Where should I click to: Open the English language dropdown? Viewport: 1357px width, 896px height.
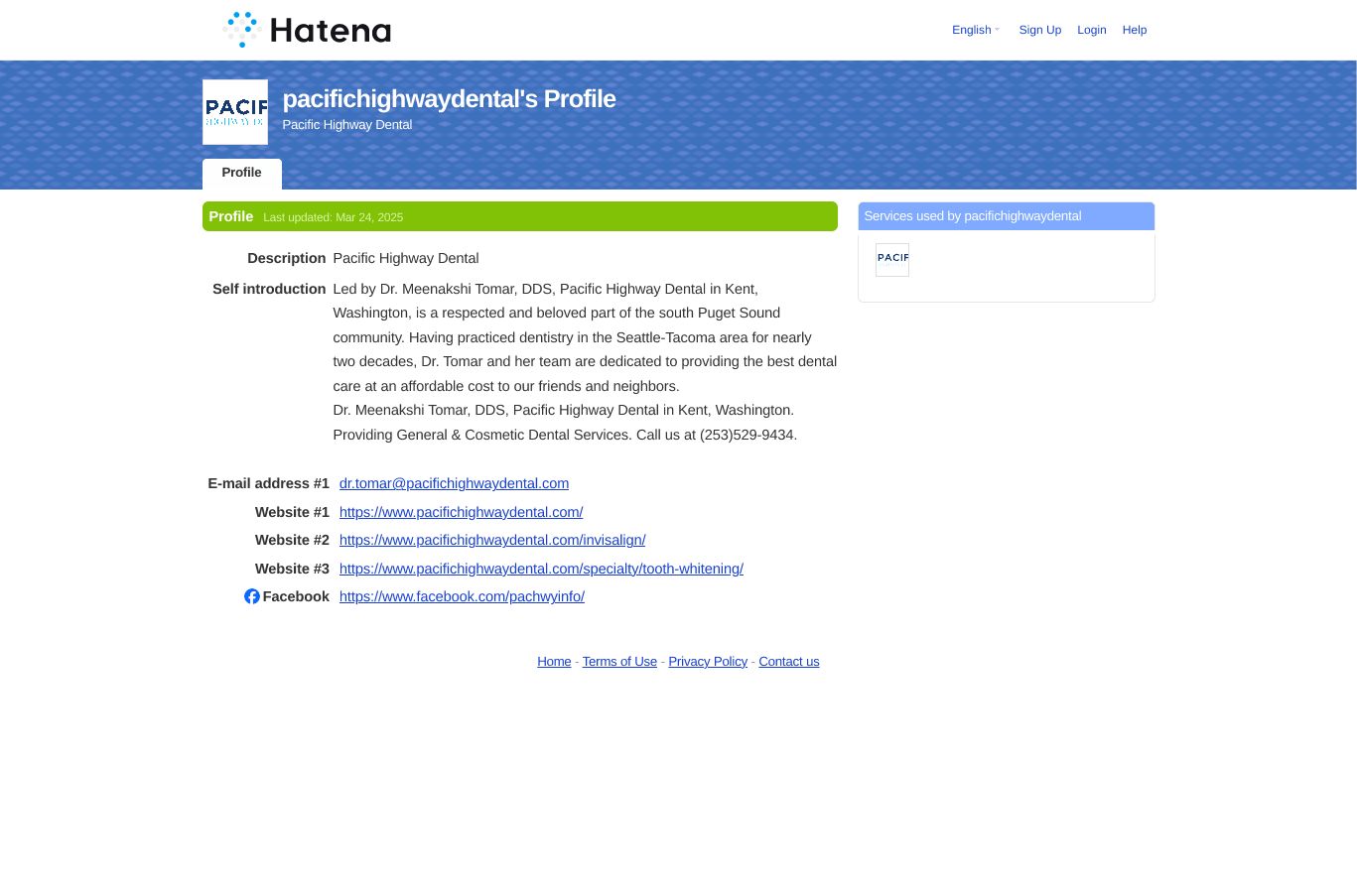coord(975,30)
